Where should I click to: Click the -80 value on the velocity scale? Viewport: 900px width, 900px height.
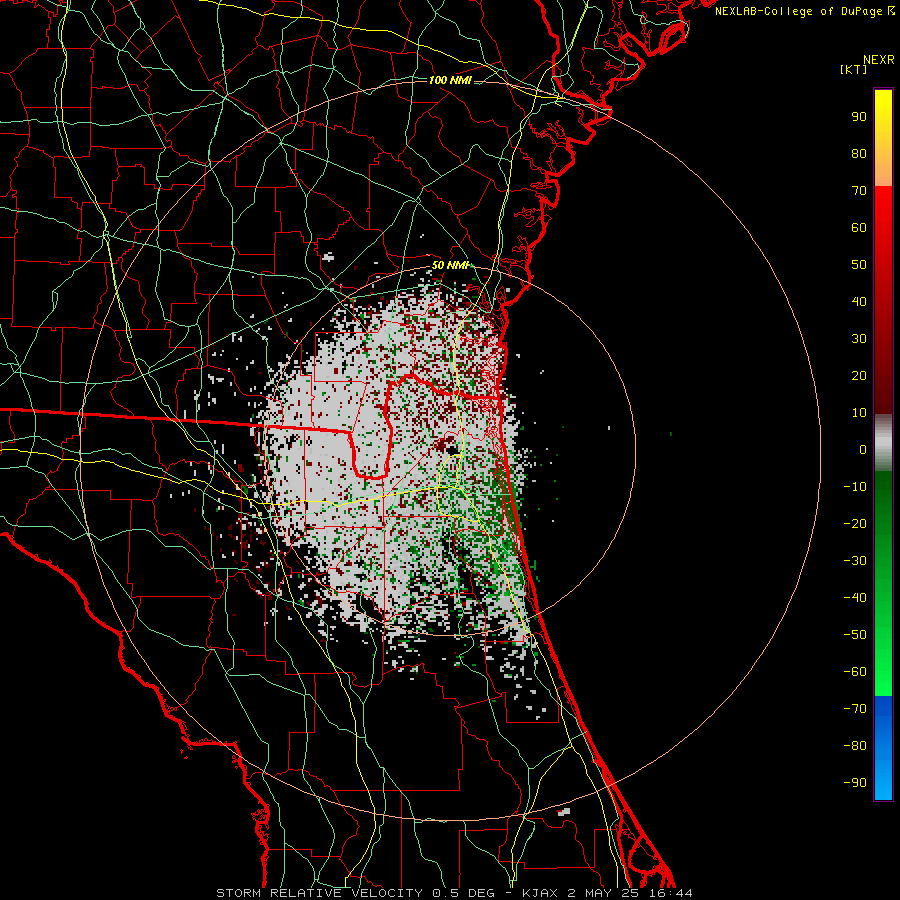coord(855,746)
